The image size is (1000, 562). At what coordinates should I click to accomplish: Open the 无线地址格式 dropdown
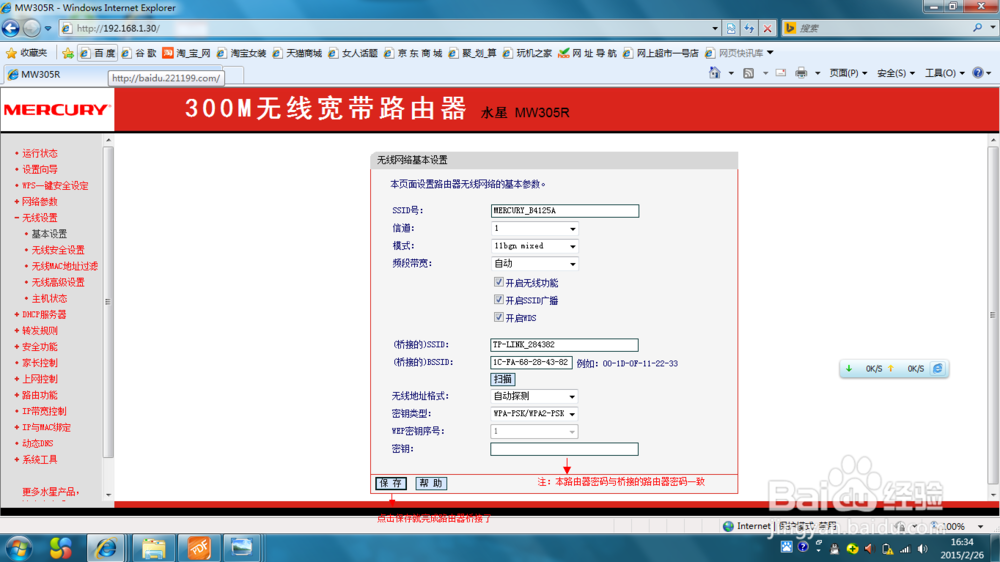(x=534, y=396)
